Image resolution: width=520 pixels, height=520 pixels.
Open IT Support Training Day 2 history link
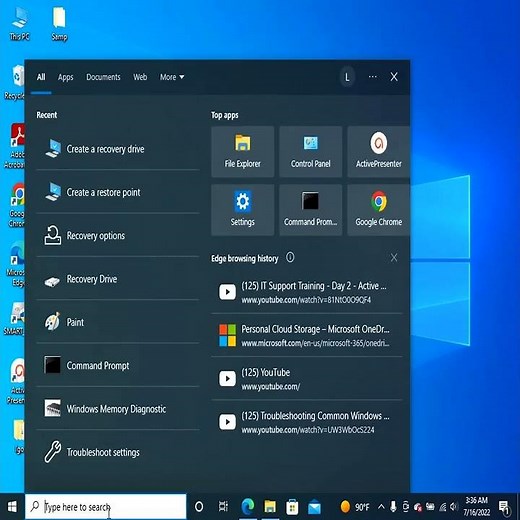tap(307, 292)
